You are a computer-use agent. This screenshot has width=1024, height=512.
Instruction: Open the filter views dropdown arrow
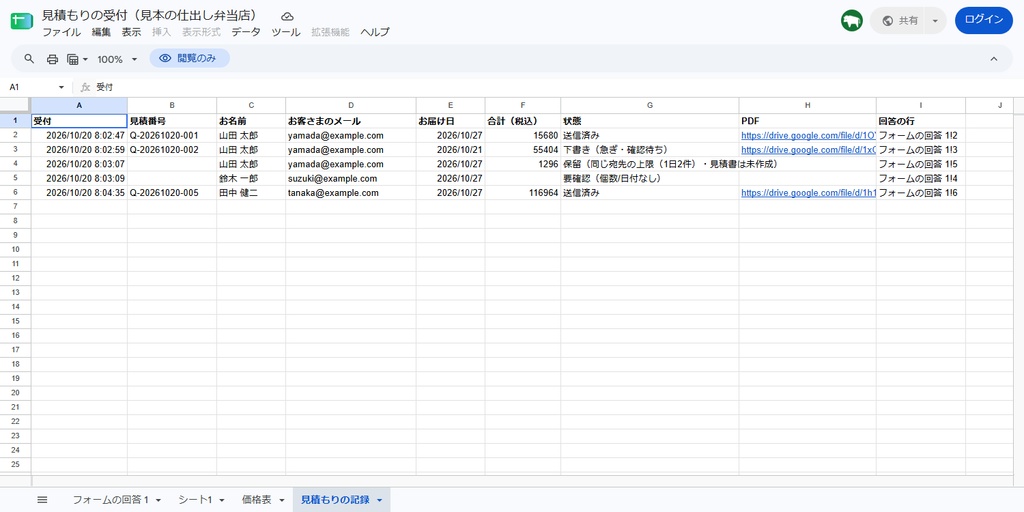(x=86, y=59)
